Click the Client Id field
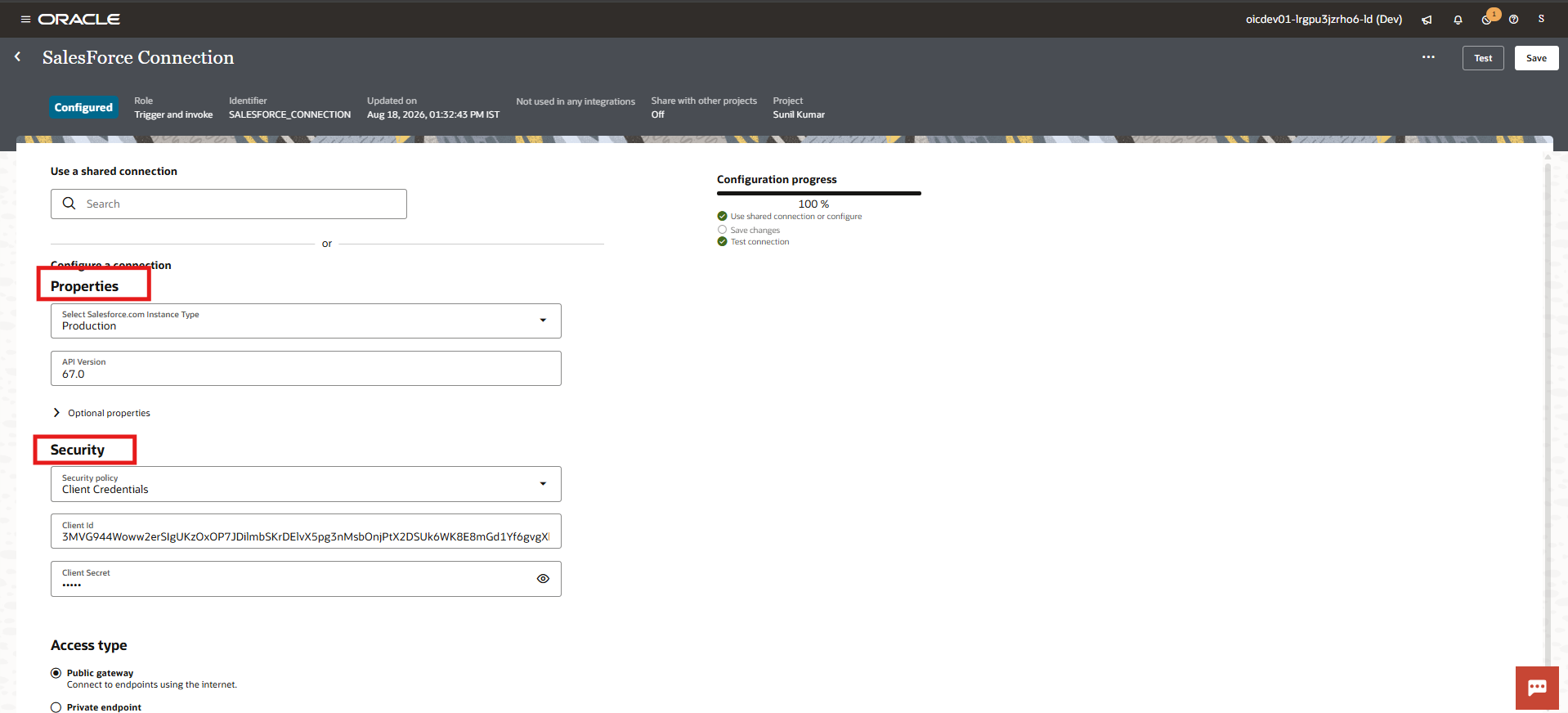 (x=306, y=531)
